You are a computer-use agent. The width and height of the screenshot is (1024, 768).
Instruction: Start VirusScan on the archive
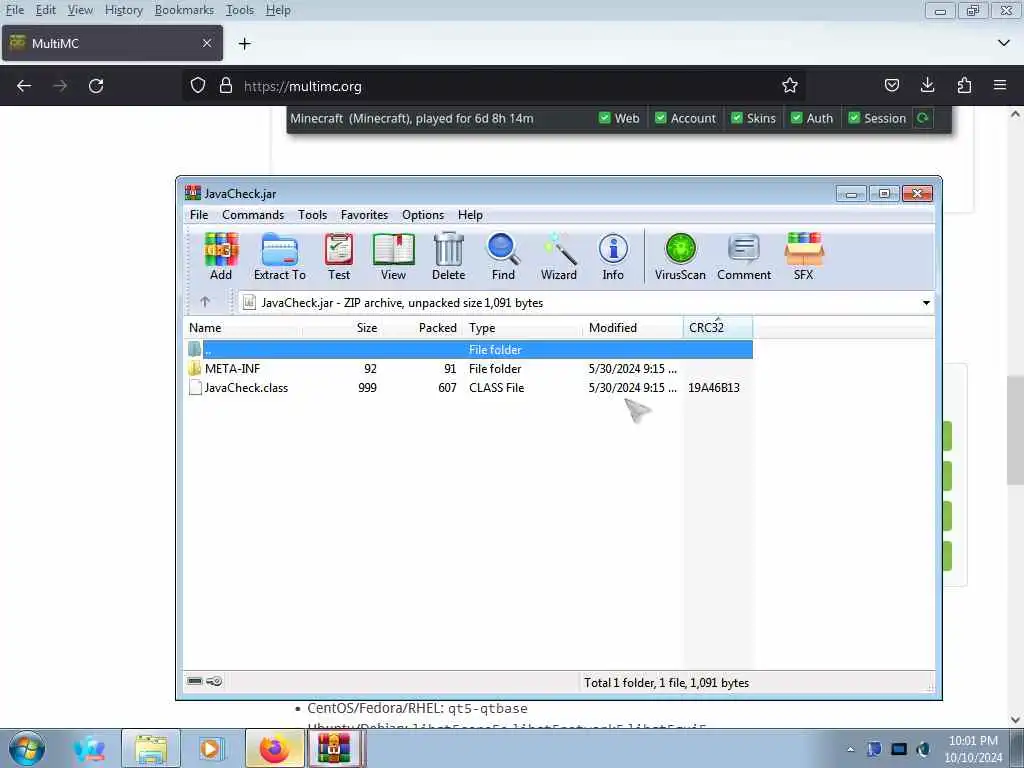click(x=680, y=256)
